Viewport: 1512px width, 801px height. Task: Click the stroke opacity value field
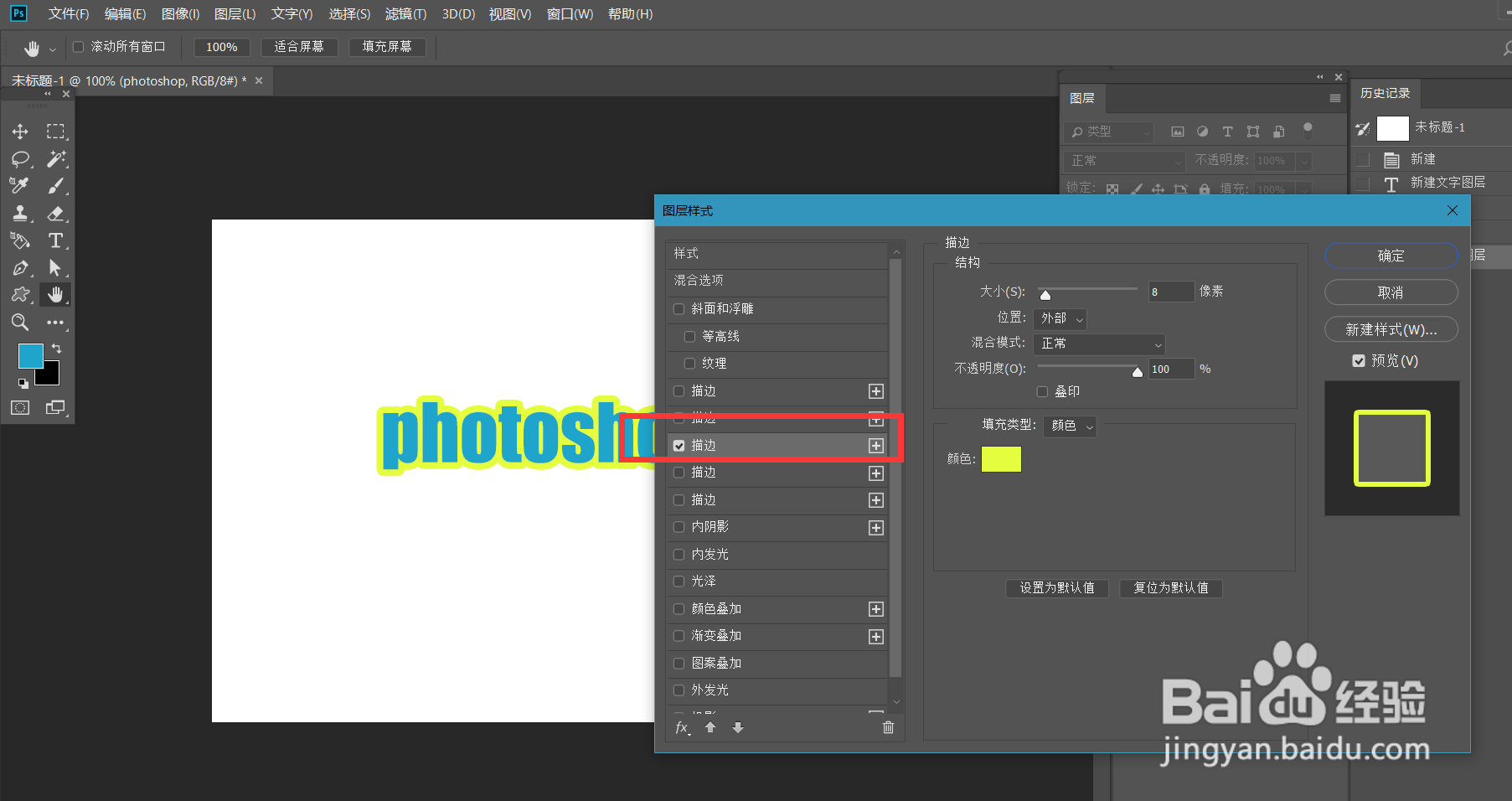tap(1171, 369)
